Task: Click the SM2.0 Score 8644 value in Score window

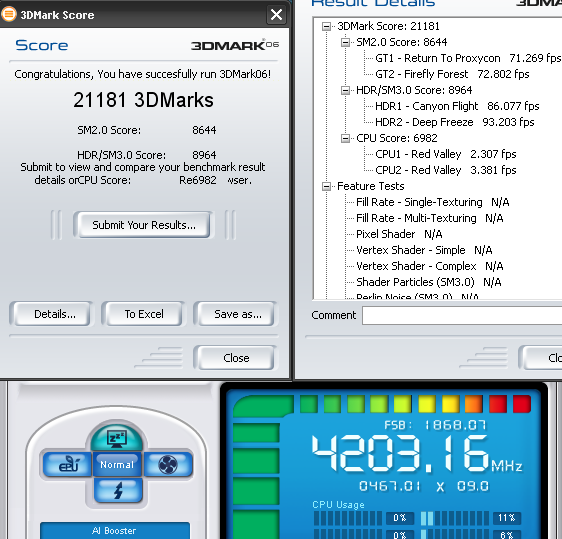Action: 204,130
